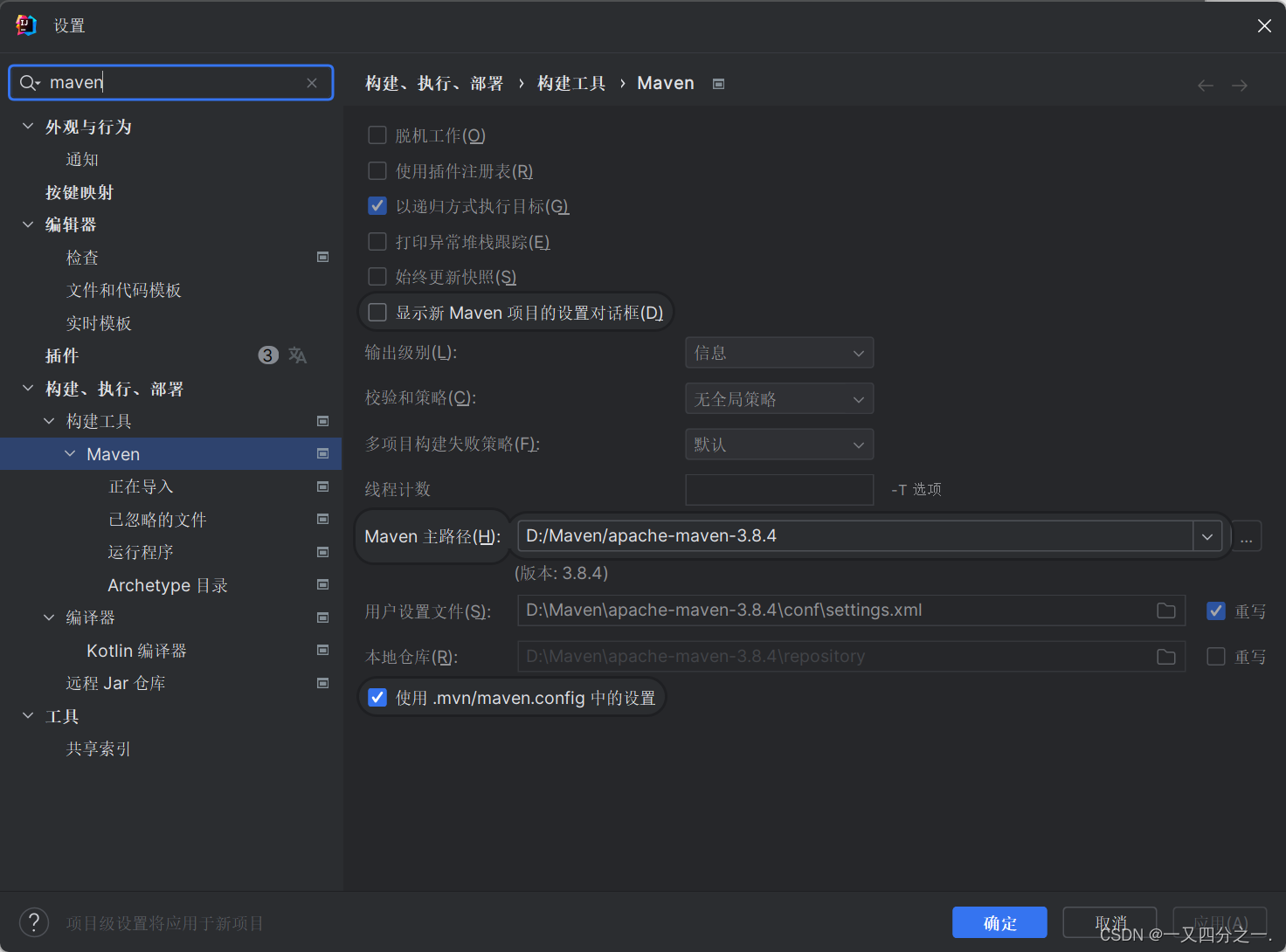The height and width of the screenshot is (952, 1286).
Task: Select 实时模板 in settings tree
Action: click(x=99, y=323)
